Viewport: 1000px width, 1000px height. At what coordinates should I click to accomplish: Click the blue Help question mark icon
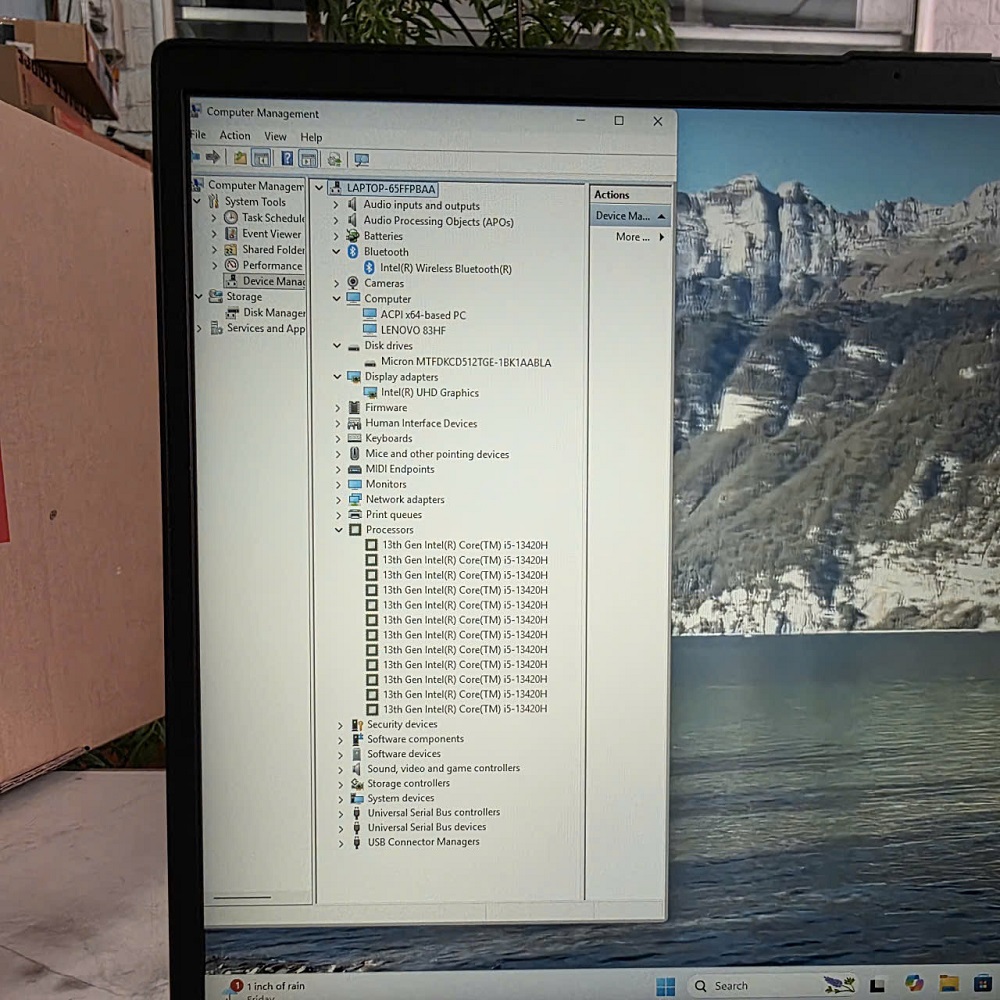[x=287, y=158]
